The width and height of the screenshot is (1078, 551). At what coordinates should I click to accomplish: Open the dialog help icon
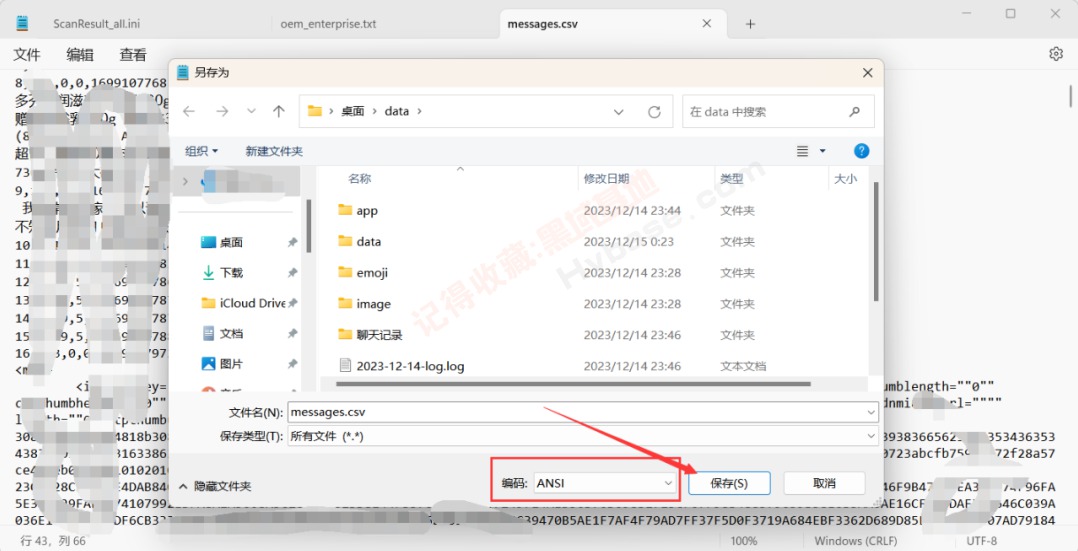click(x=861, y=151)
